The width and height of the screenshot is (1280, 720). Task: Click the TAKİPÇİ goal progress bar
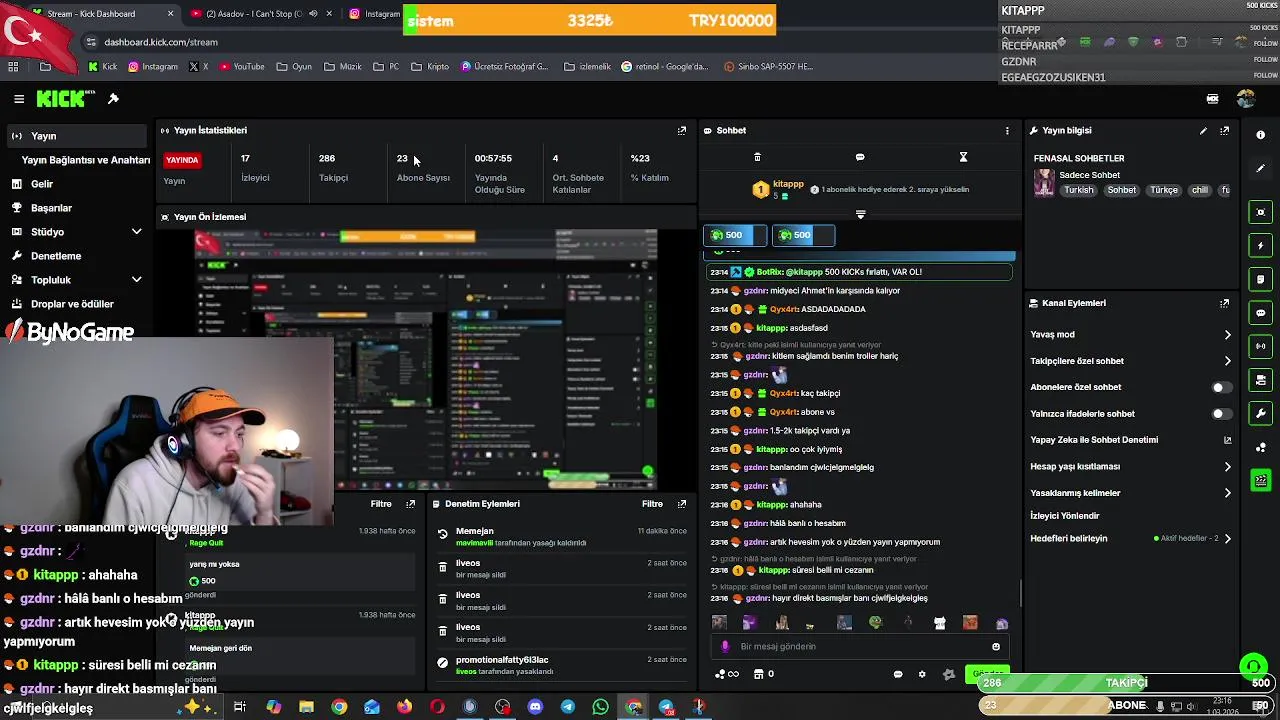tap(1126, 683)
